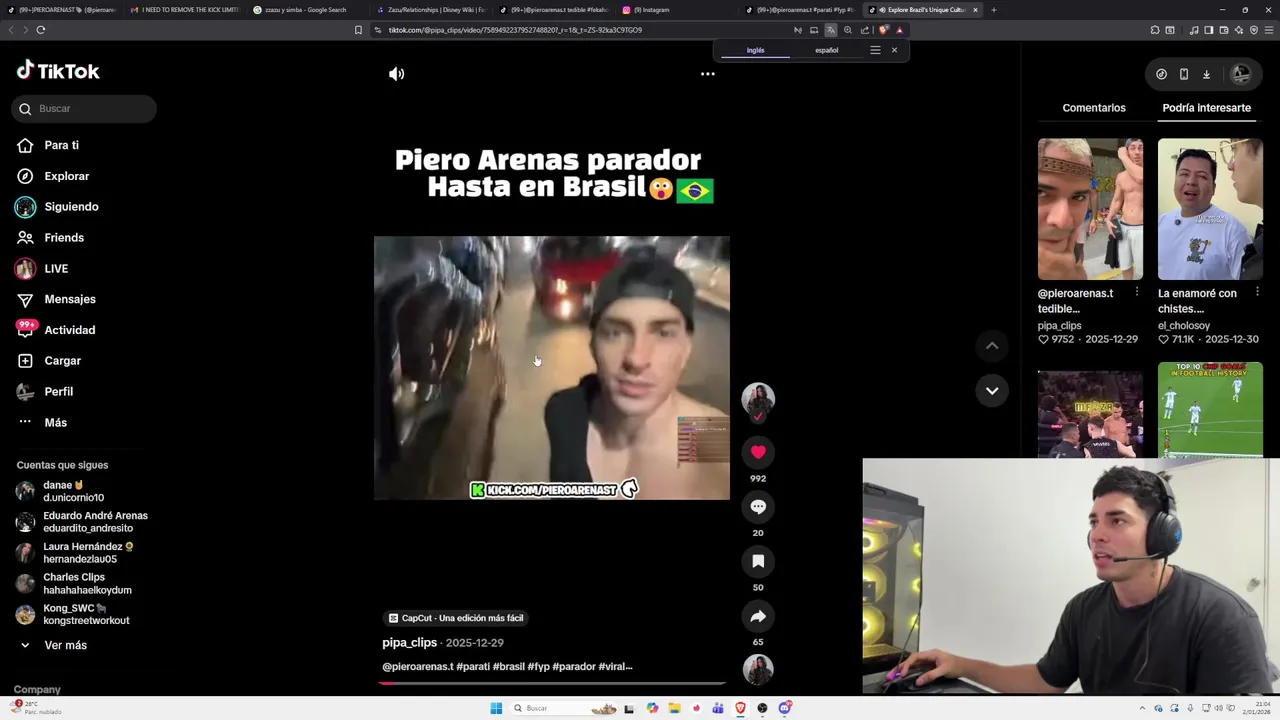Click the pipa_clips username below the video
Viewport: 1280px width, 720px height.
point(409,643)
